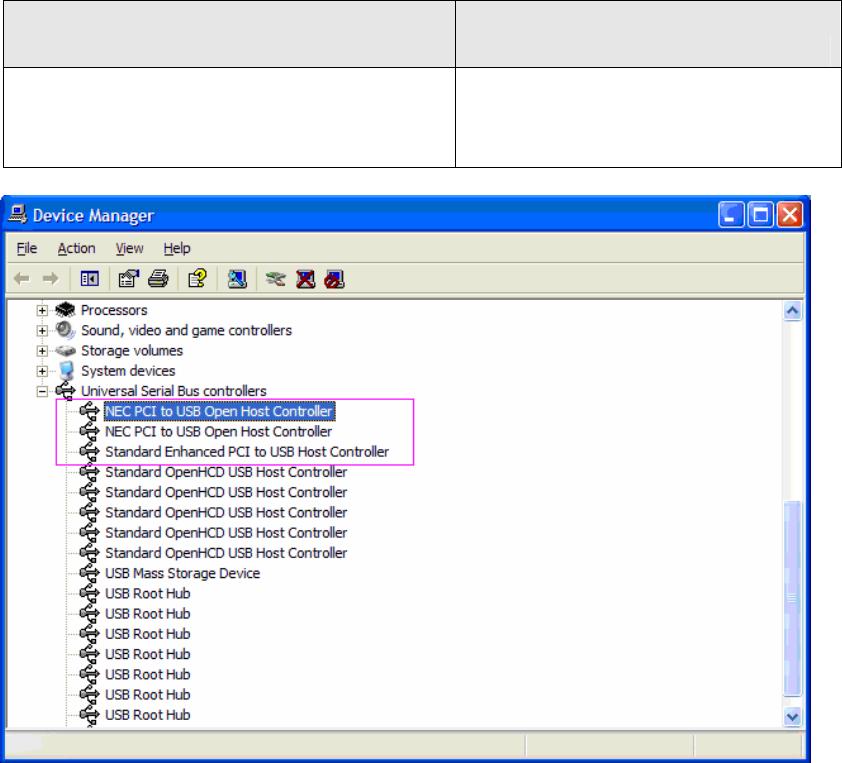Click the System devices computer icon
The image size is (842, 763).
[x=67, y=370]
